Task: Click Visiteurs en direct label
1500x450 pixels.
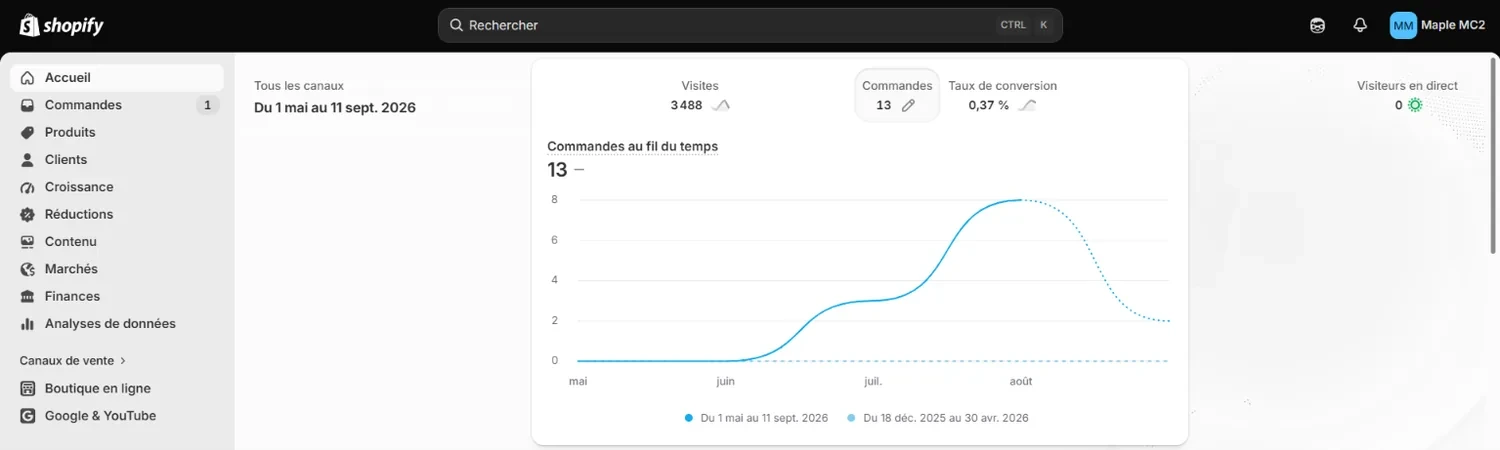Action: pyautogui.click(x=1407, y=86)
